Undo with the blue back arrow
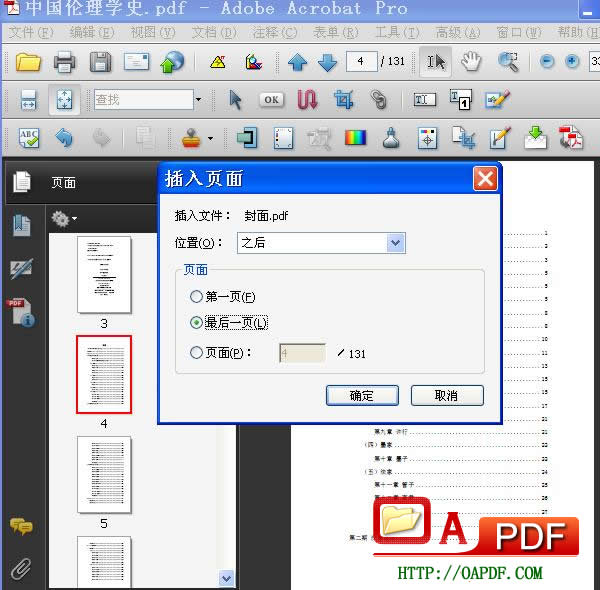This screenshot has height=590, width=600. pyautogui.click(x=64, y=138)
